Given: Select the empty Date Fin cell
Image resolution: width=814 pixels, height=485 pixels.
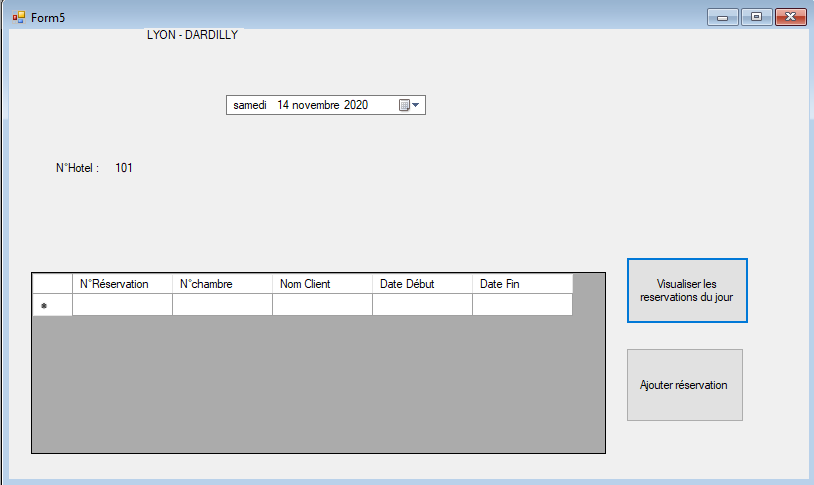Looking at the screenshot, I should click(522, 305).
